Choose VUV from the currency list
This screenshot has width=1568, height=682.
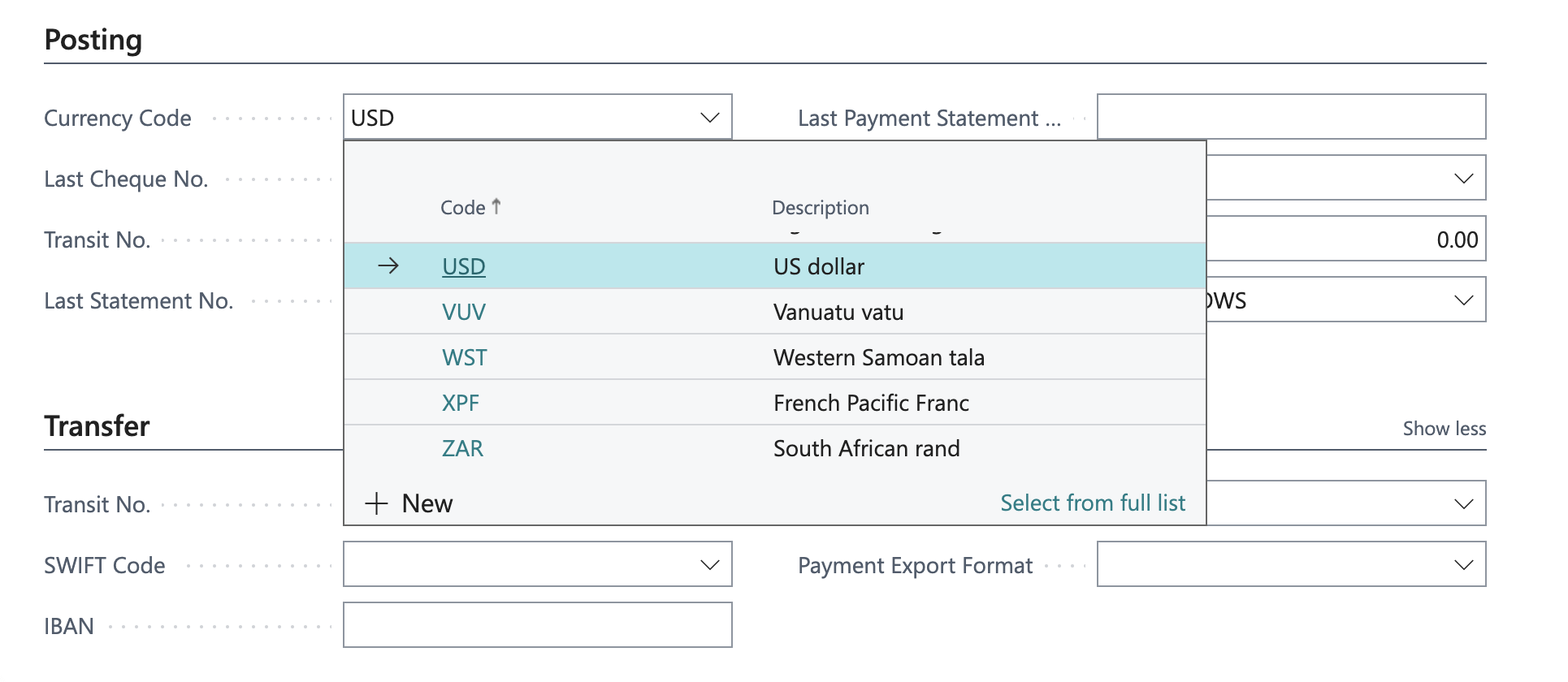pyautogui.click(x=463, y=312)
